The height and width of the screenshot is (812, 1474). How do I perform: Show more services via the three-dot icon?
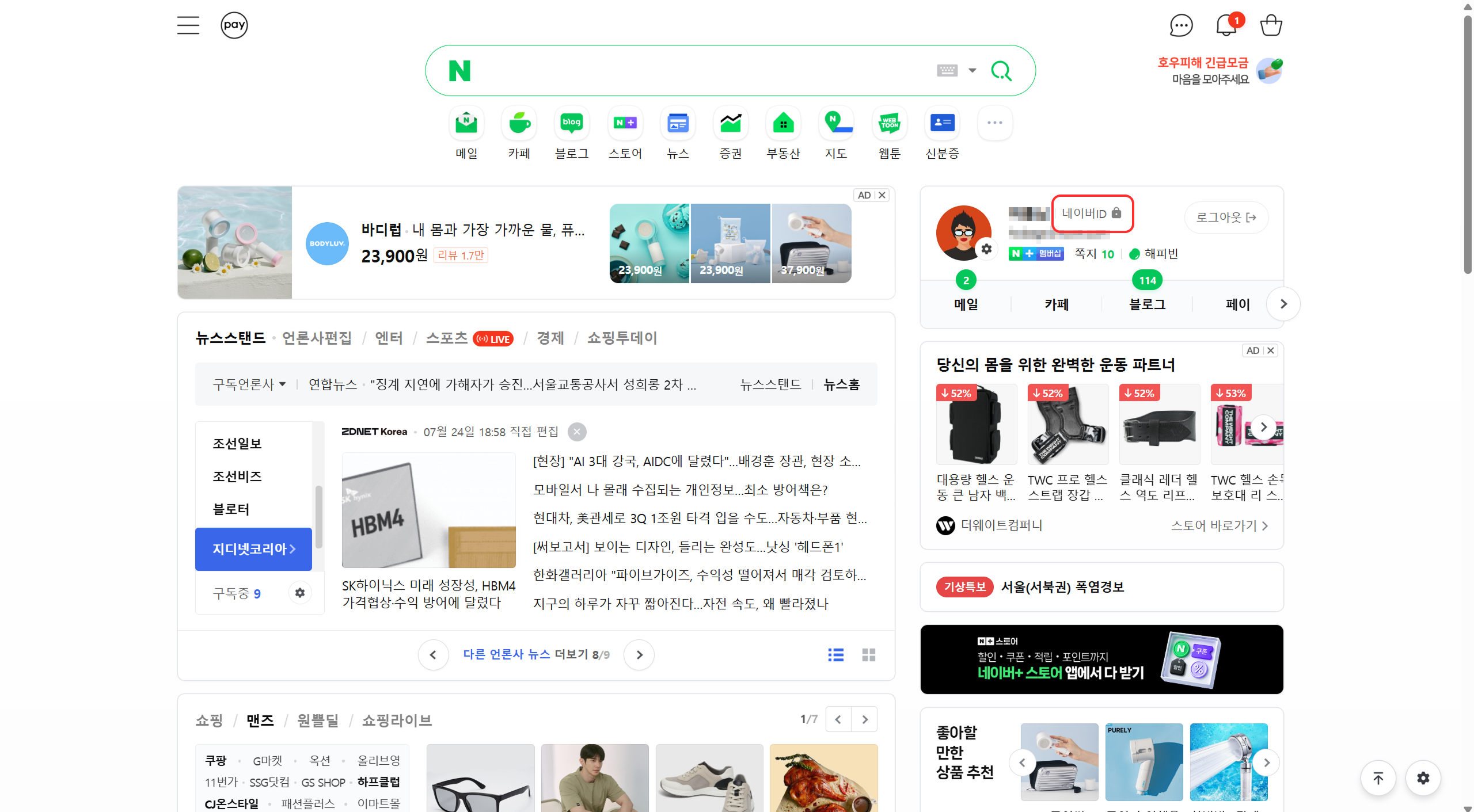coord(995,123)
